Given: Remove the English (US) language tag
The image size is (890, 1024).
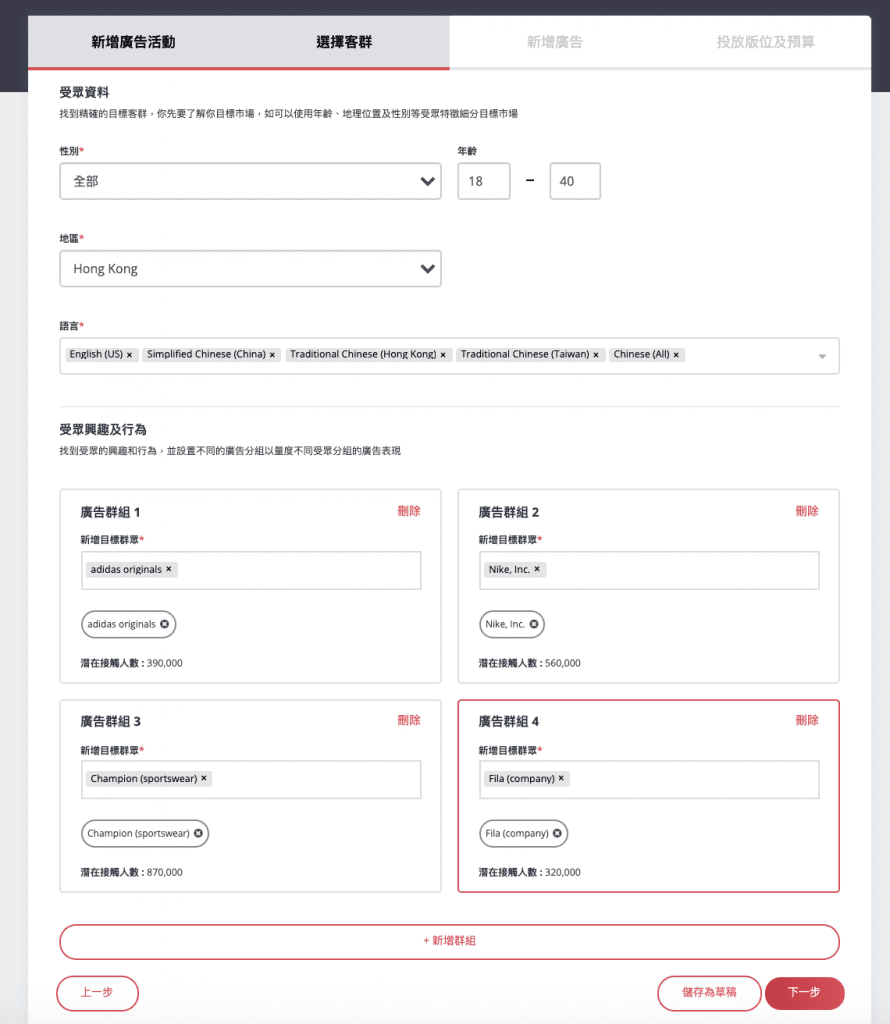Looking at the screenshot, I should click(x=129, y=355).
